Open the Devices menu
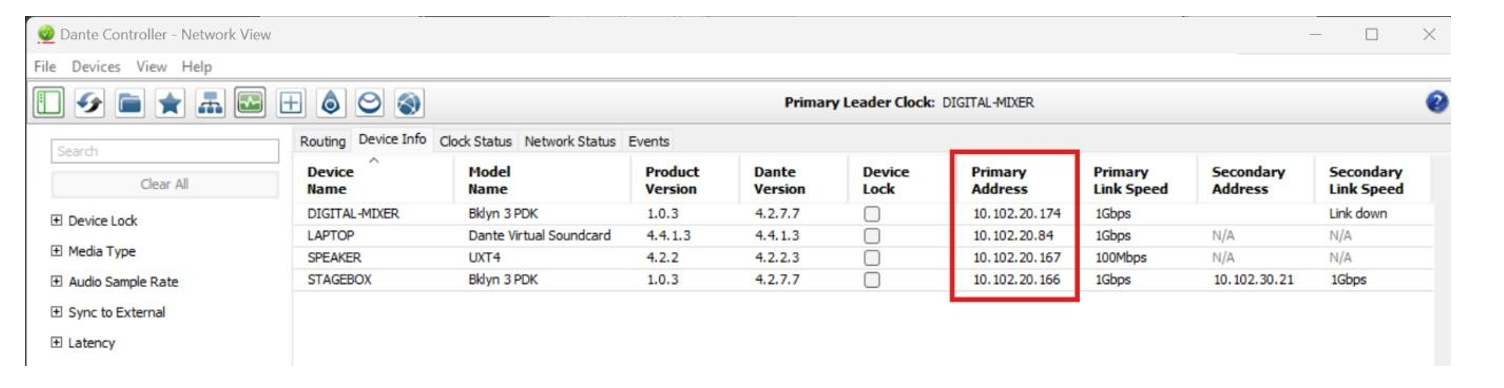This screenshot has height=388, width=1504. tap(96, 67)
